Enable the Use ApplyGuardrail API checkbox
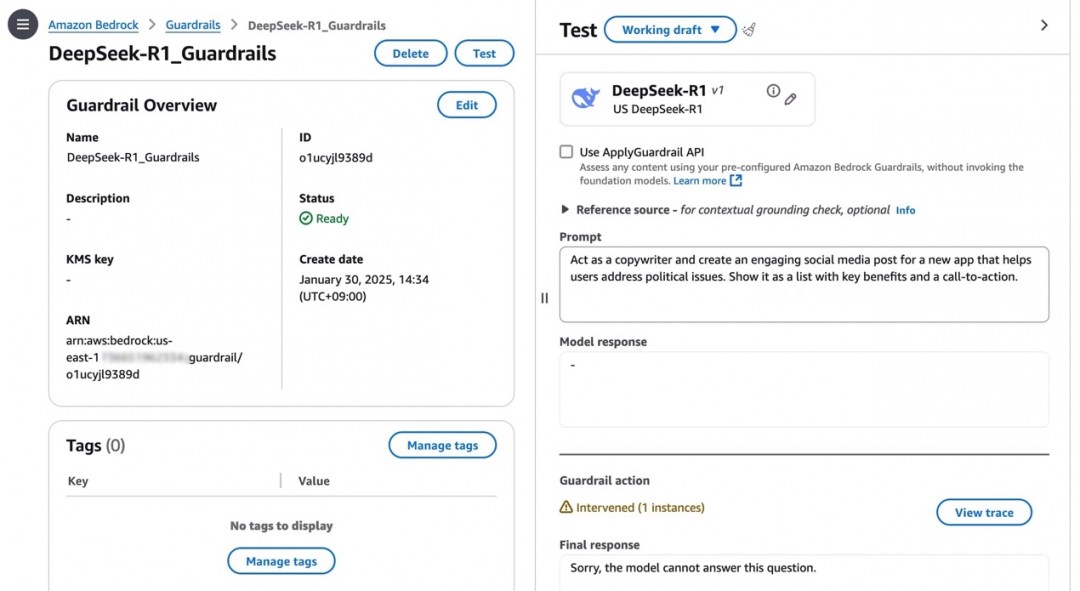1080x591 pixels. click(566, 152)
